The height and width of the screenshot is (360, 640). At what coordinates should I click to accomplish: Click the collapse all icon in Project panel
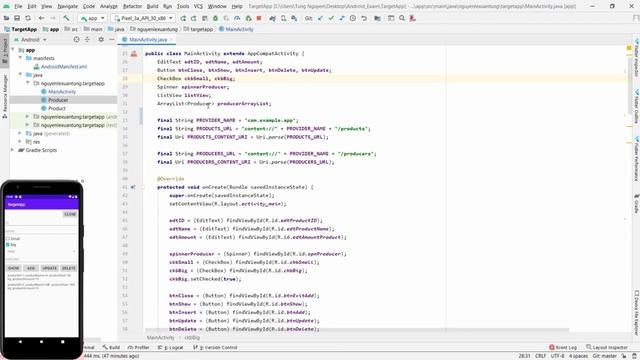coord(87,40)
